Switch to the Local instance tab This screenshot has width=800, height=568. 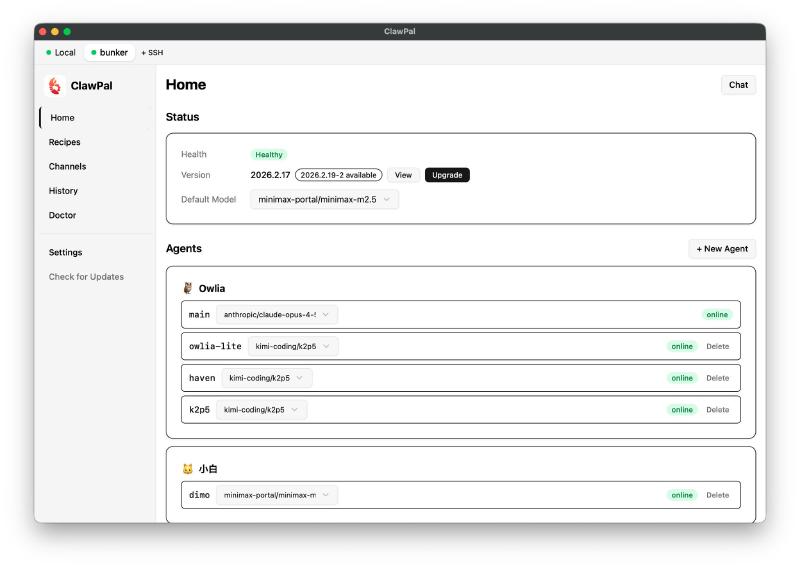tap(61, 52)
